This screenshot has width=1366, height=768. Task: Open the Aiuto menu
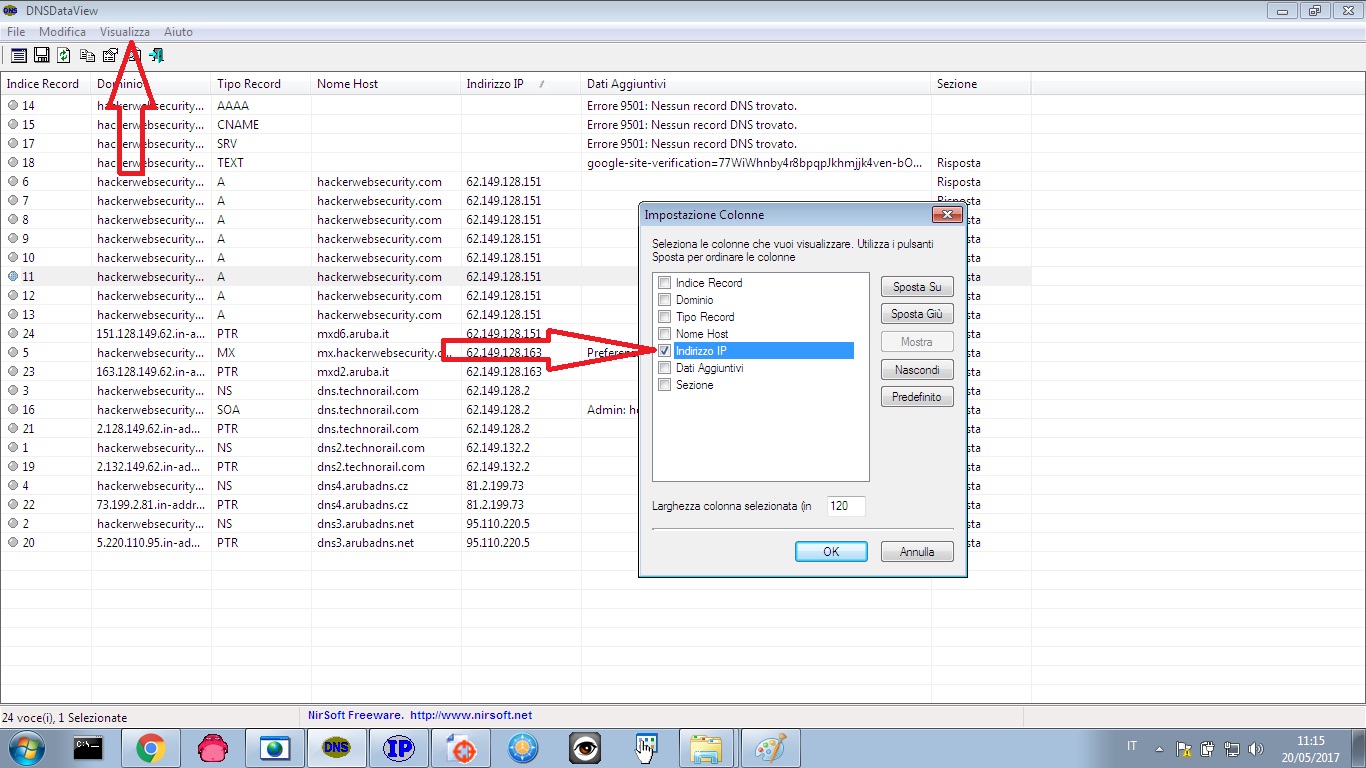(x=178, y=32)
